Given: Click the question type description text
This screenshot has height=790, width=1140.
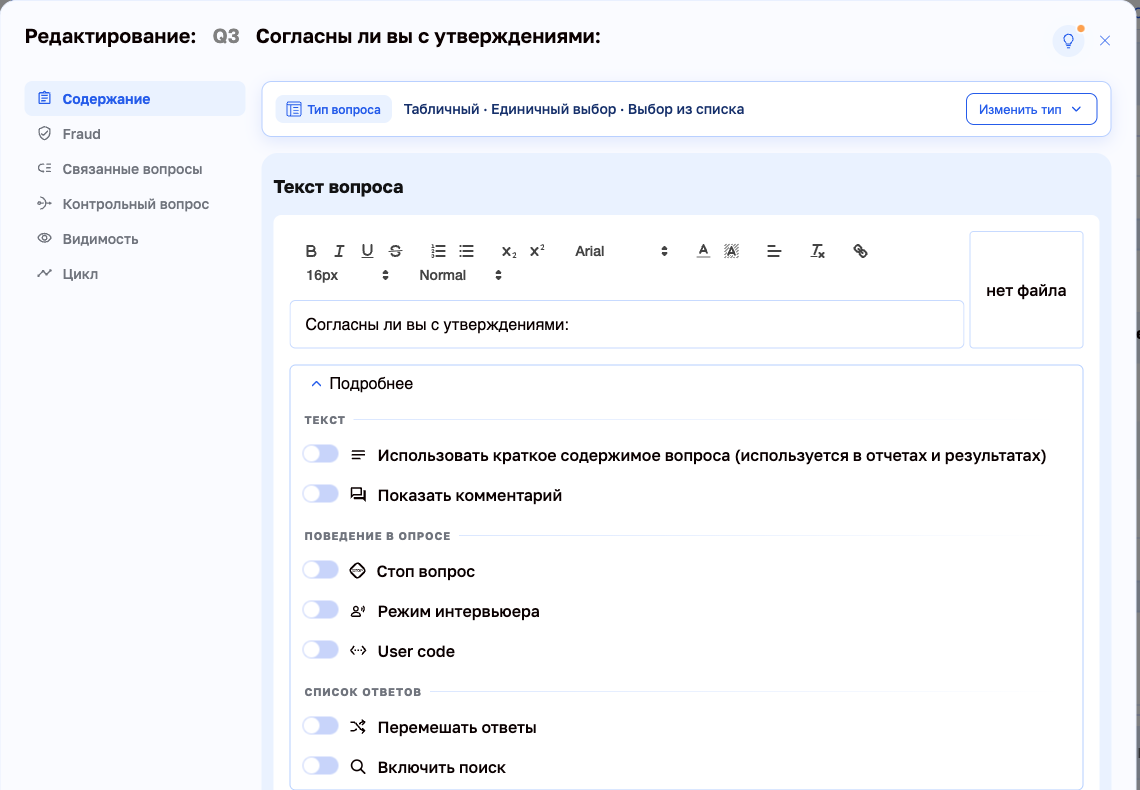Looking at the screenshot, I should (x=574, y=110).
